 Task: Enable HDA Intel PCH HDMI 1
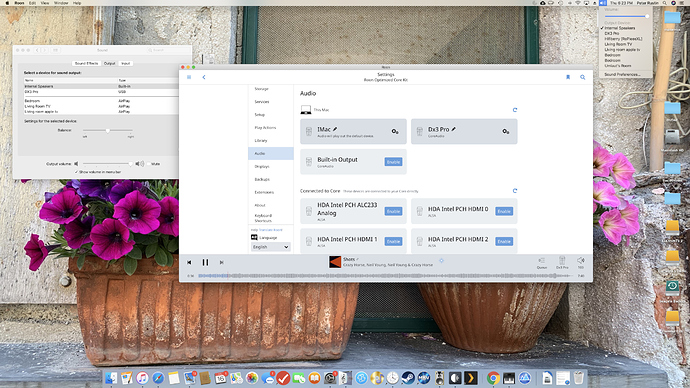pos(393,241)
